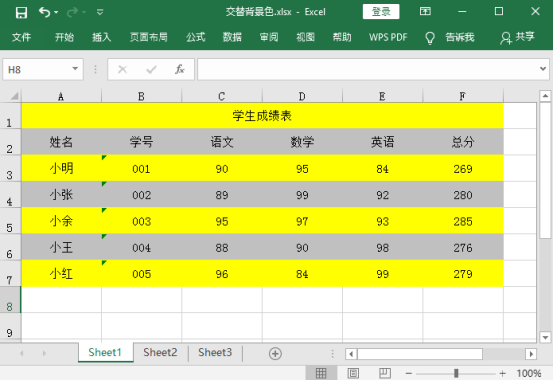Screen dimensions: 554x380
Task: Click the 登录 sign-in button
Action: [x=381, y=12]
